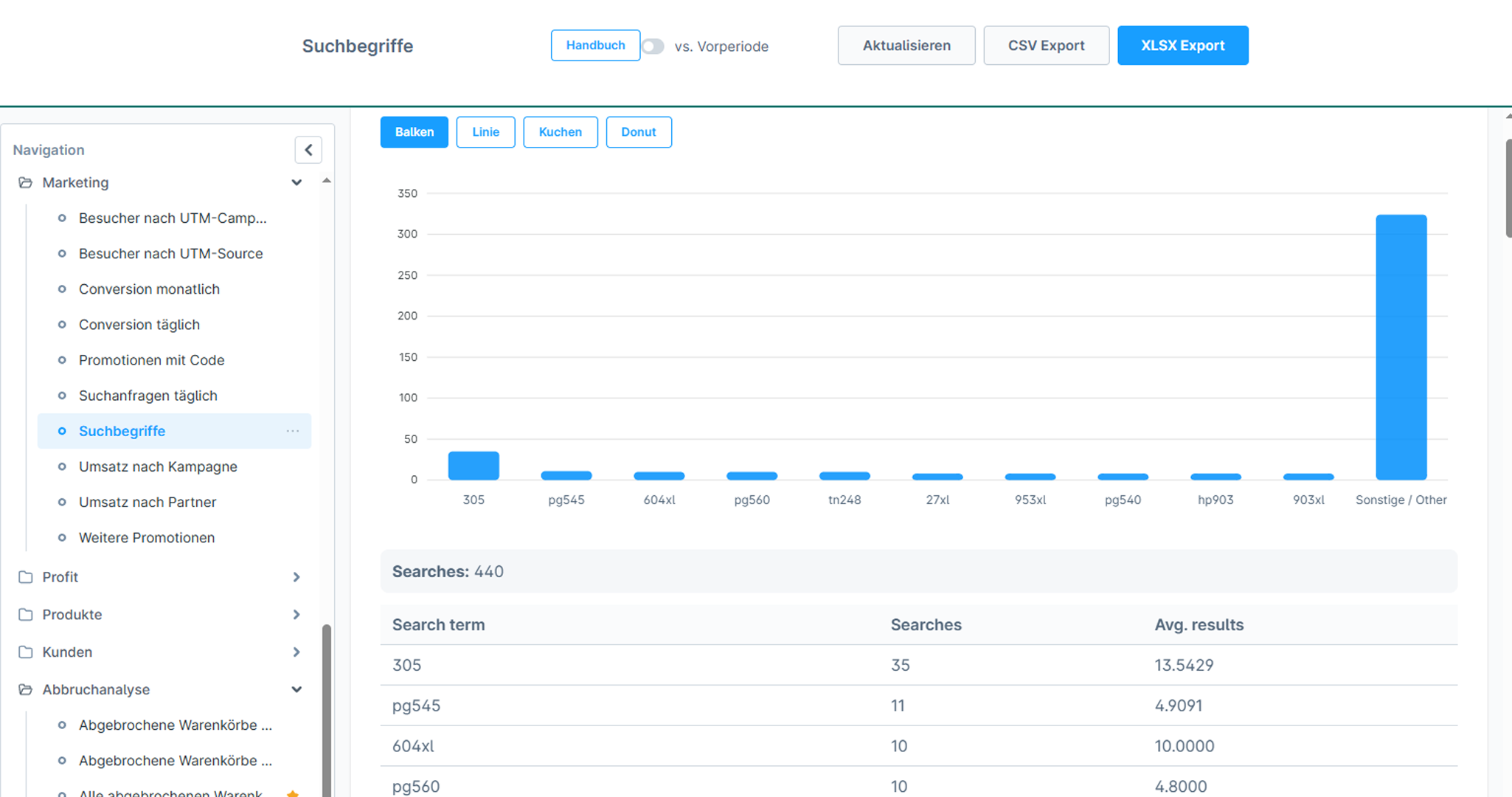
Task: Open Conversion monatlich report
Action: click(x=150, y=289)
